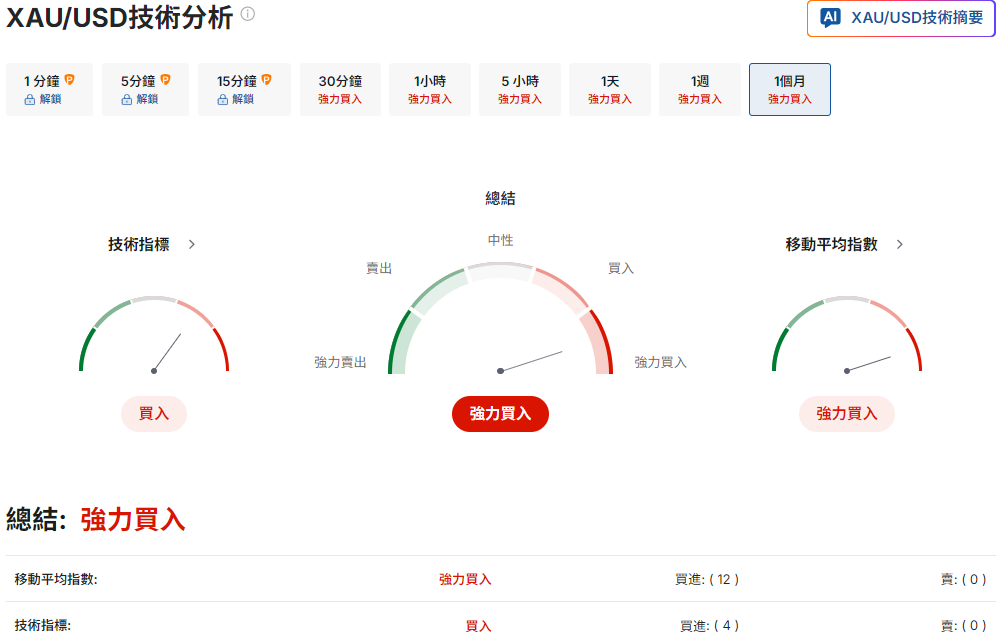1000x639 pixels.
Task: Click the AI icon on XAU/USD技術摘要 button
Action: [x=830, y=18]
